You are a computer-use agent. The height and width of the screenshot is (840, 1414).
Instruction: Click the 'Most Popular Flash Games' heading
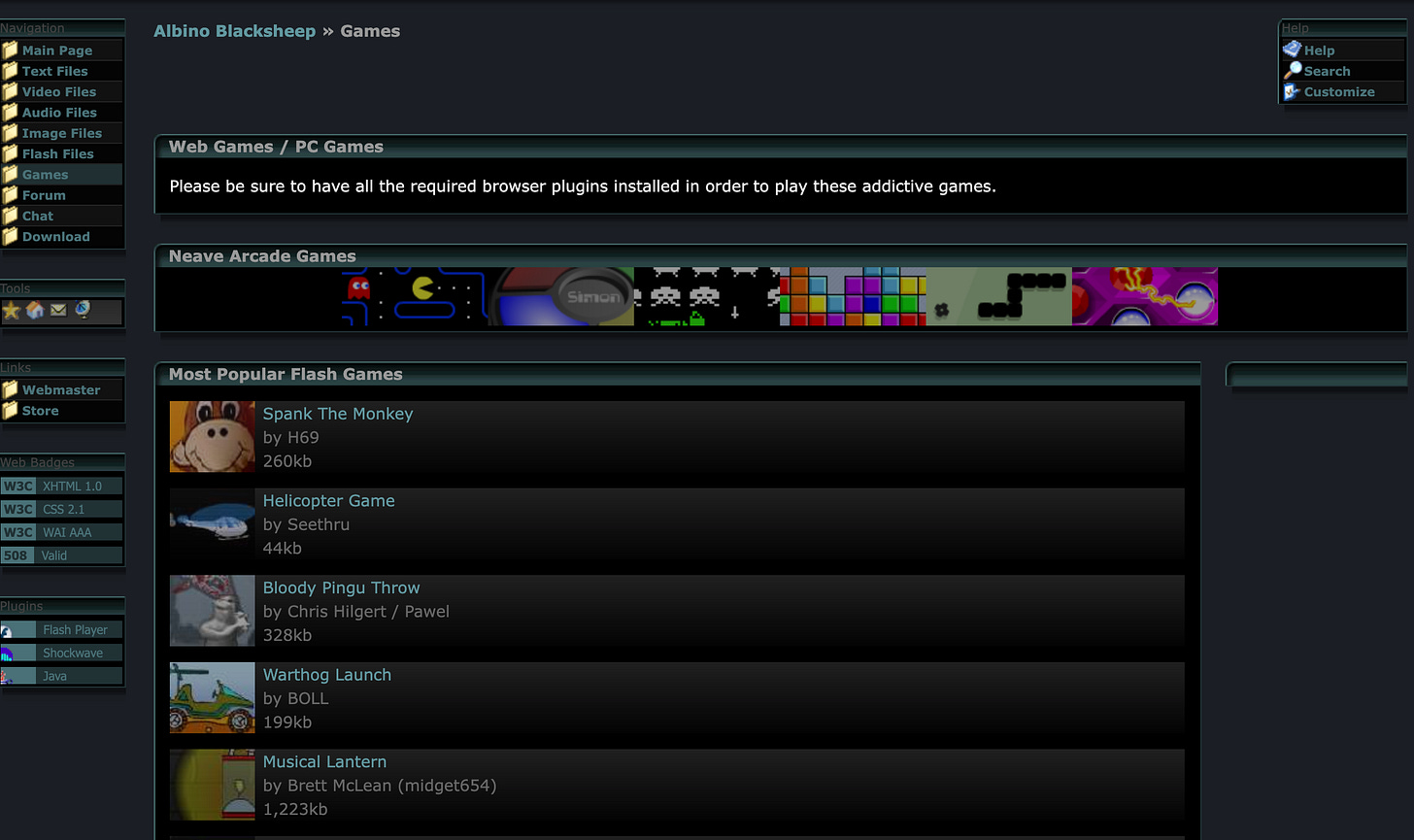click(x=286, y=374)
